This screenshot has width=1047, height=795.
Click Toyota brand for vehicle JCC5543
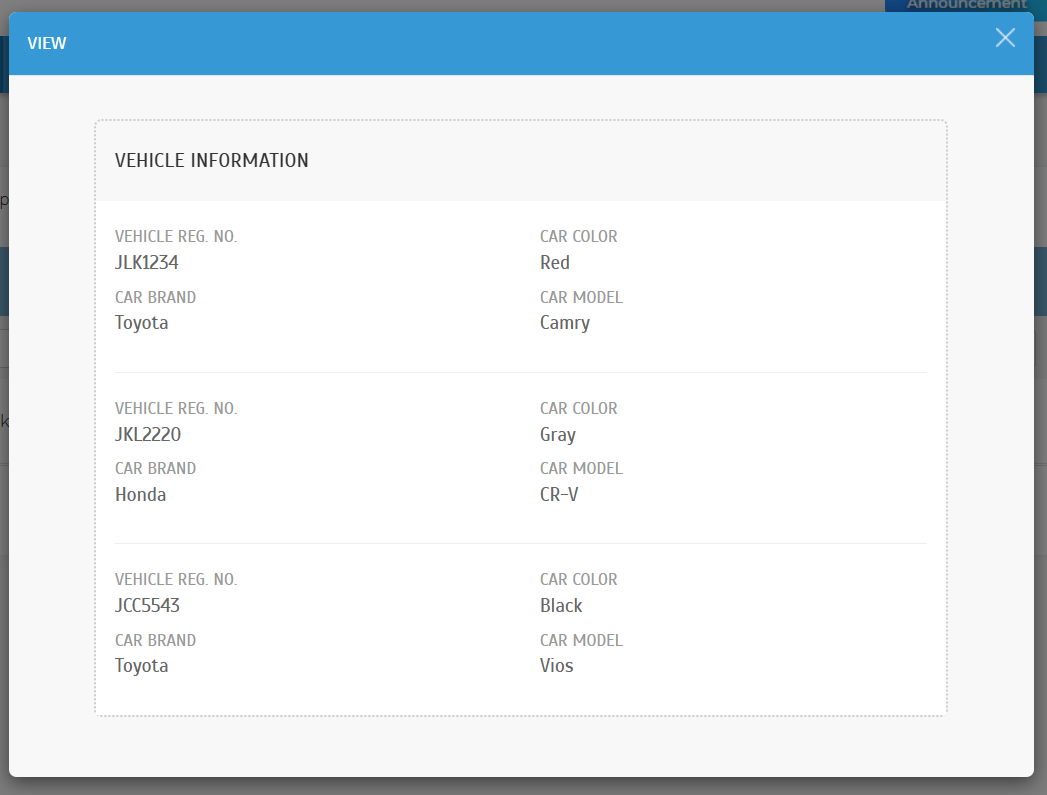[x=142, y=666]
